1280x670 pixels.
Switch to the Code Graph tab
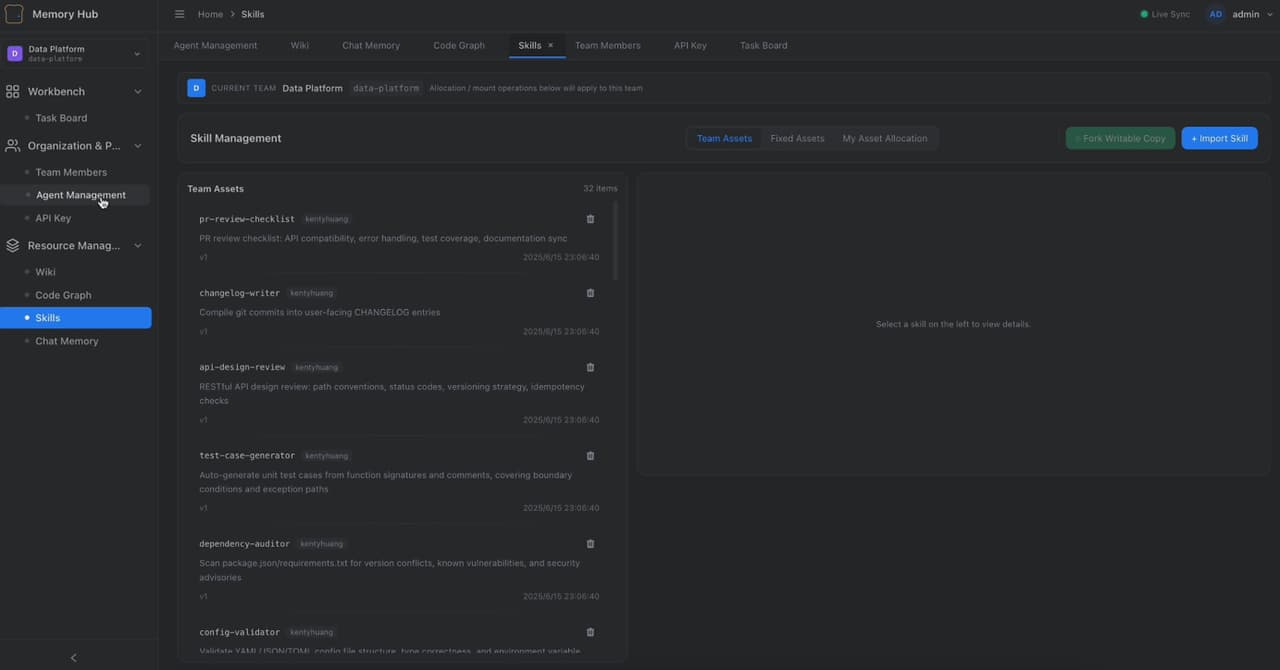[459, 45]
